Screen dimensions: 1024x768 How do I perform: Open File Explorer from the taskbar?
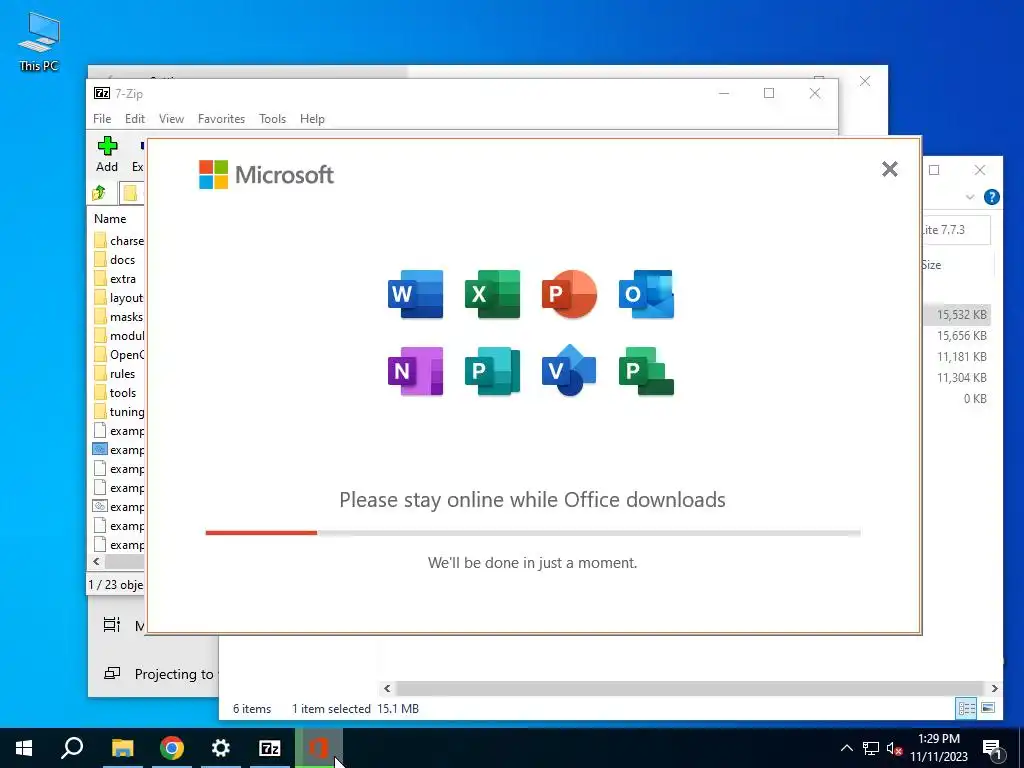(x=122, y=748)
